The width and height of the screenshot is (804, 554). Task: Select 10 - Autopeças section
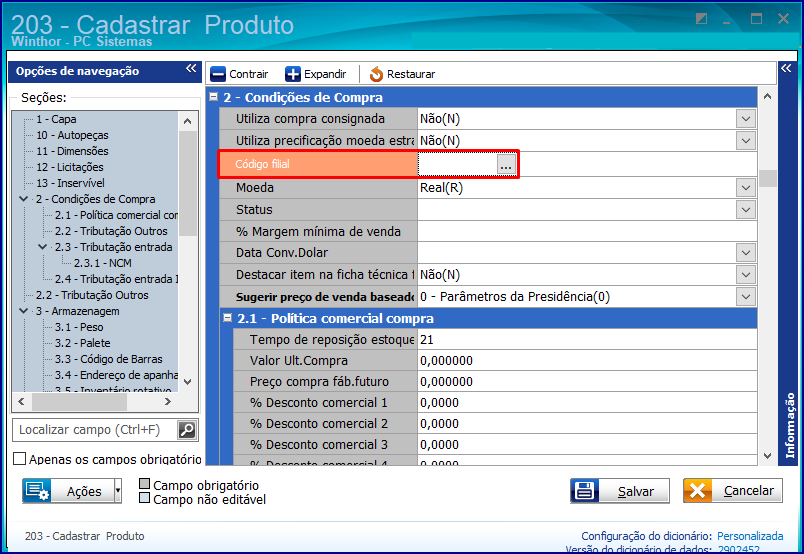72,135
